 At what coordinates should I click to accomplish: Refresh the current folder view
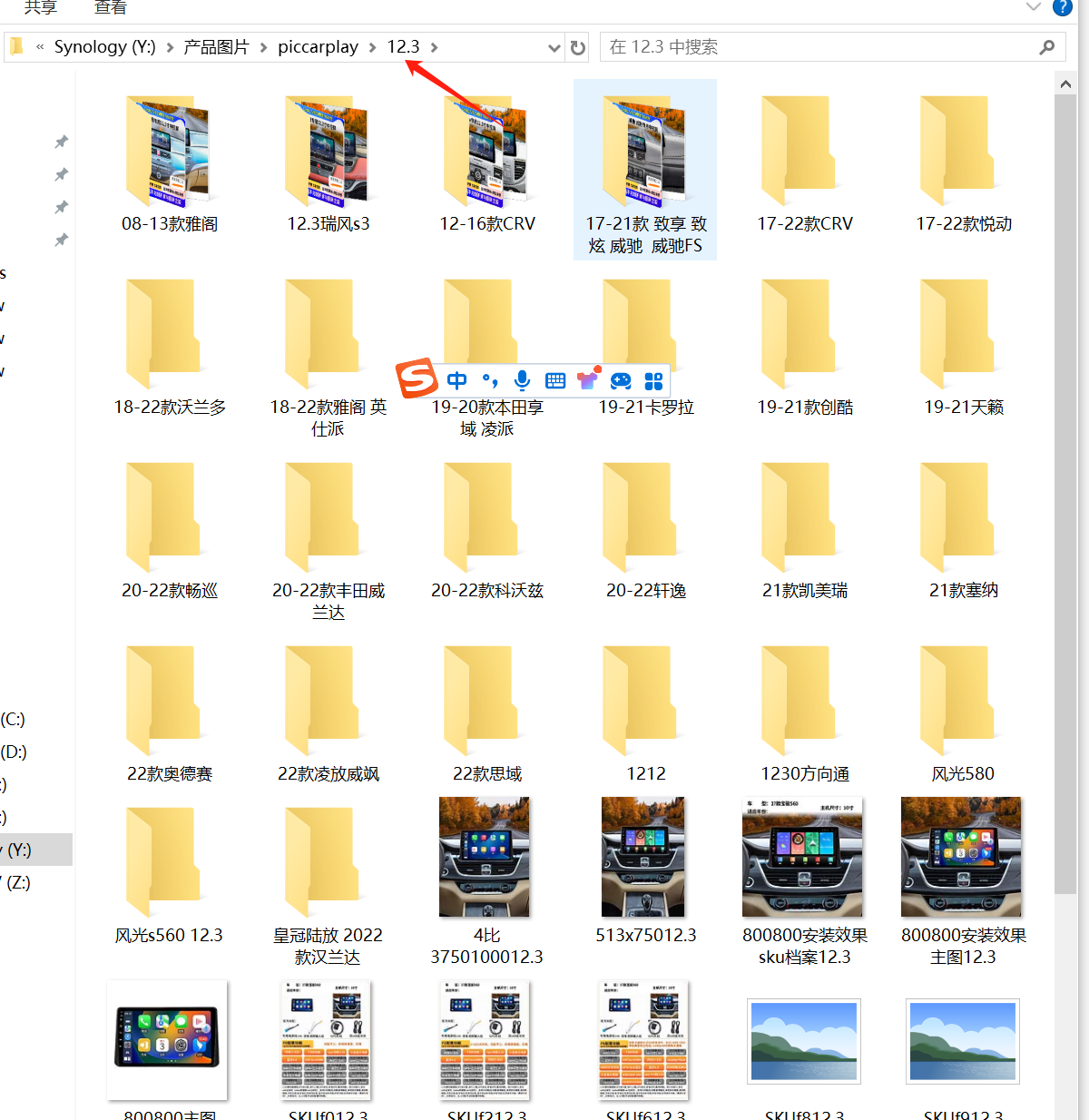coord(578,47)
